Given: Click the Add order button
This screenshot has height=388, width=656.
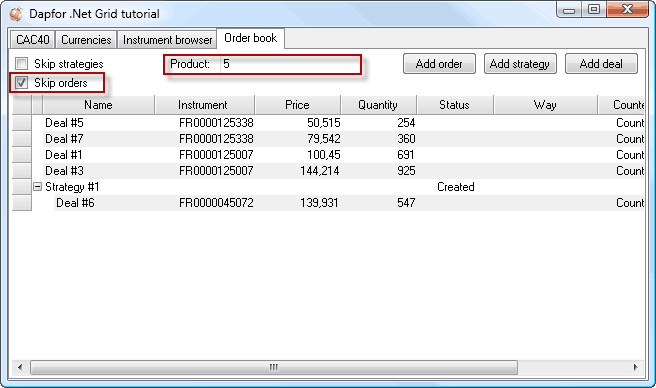Looking at the screenshot, I should pos(439,64).
